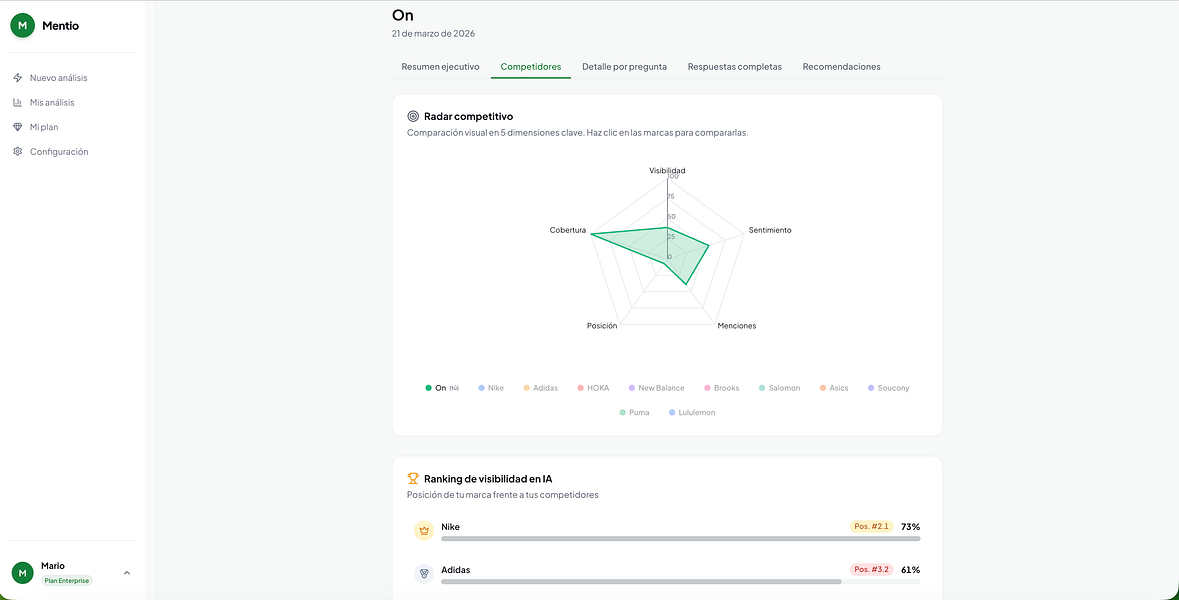Image resolution: width=1179 pixels, height=600 pixels.
Task: Toggle On brand in radar legend
Action: (x=442, y=388)
